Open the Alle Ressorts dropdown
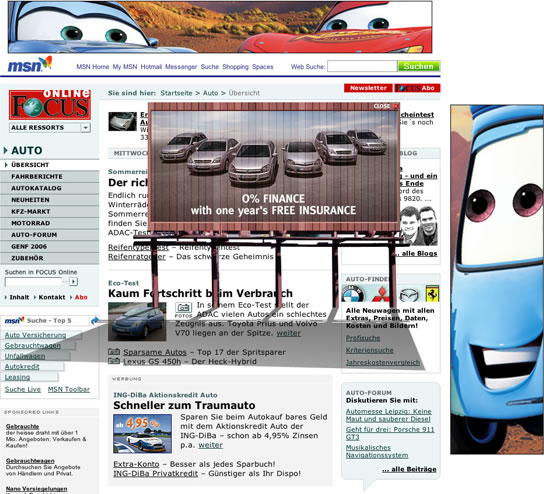 50,128
